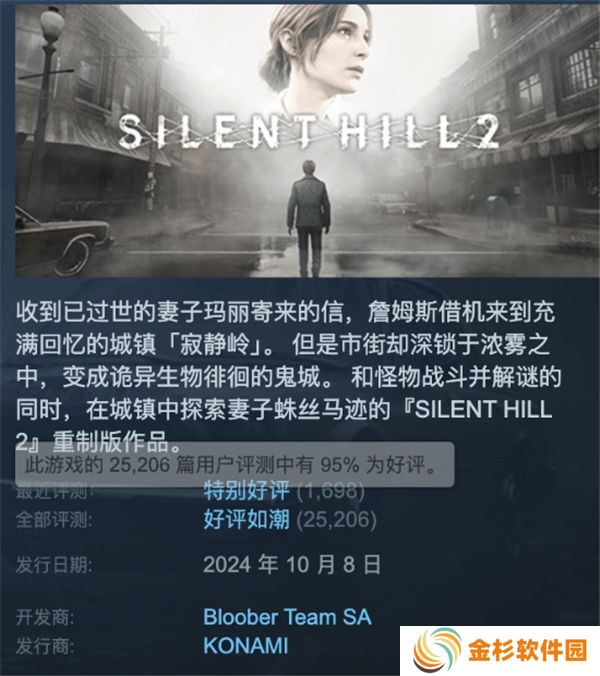Click the Bloober Team SA developer link
600x676 pixels.
click(x=287, y=617)
